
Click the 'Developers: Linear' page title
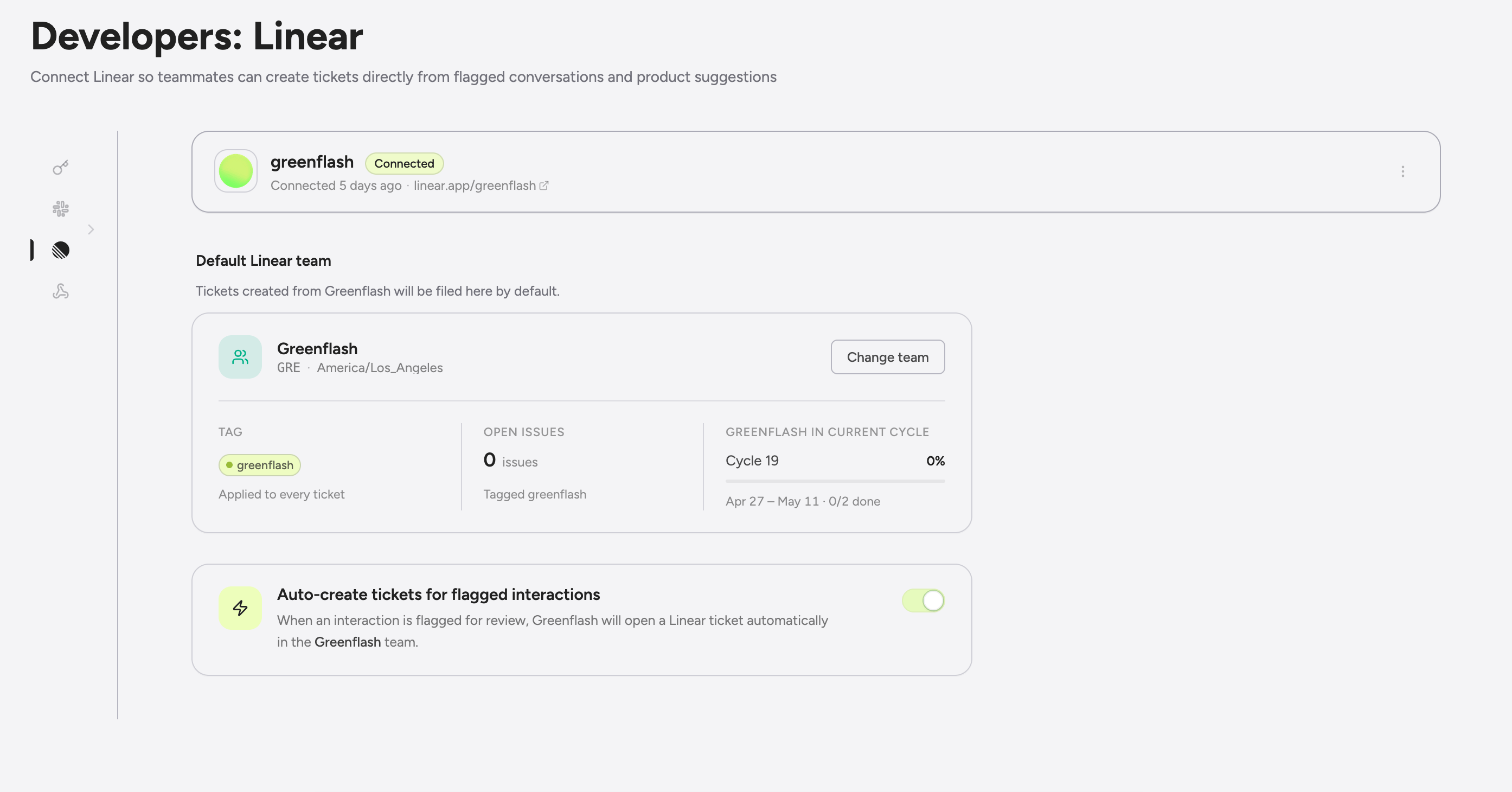coord(197,36)
